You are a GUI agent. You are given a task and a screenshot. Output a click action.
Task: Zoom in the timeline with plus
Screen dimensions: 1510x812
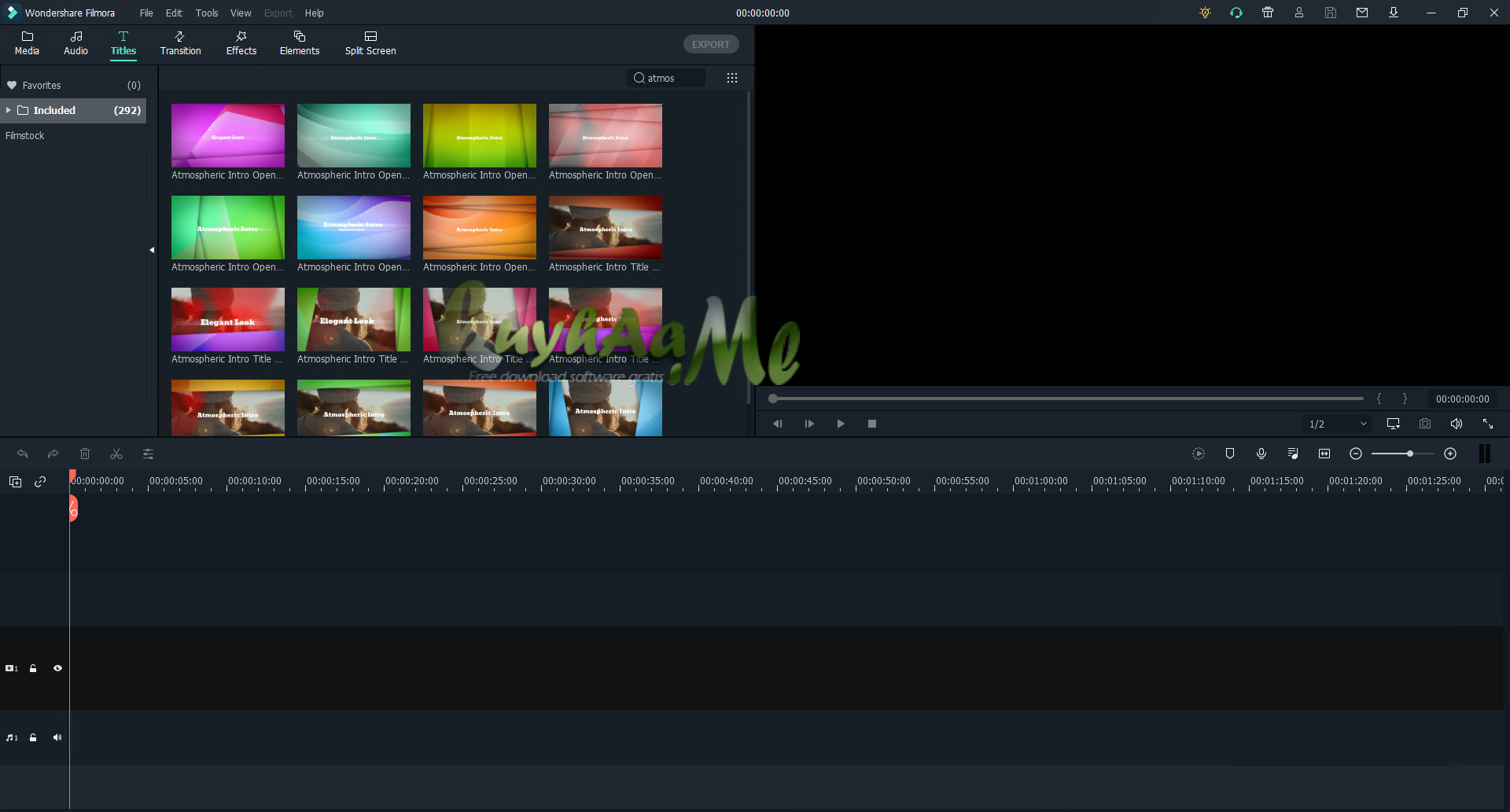point(1450,454)
